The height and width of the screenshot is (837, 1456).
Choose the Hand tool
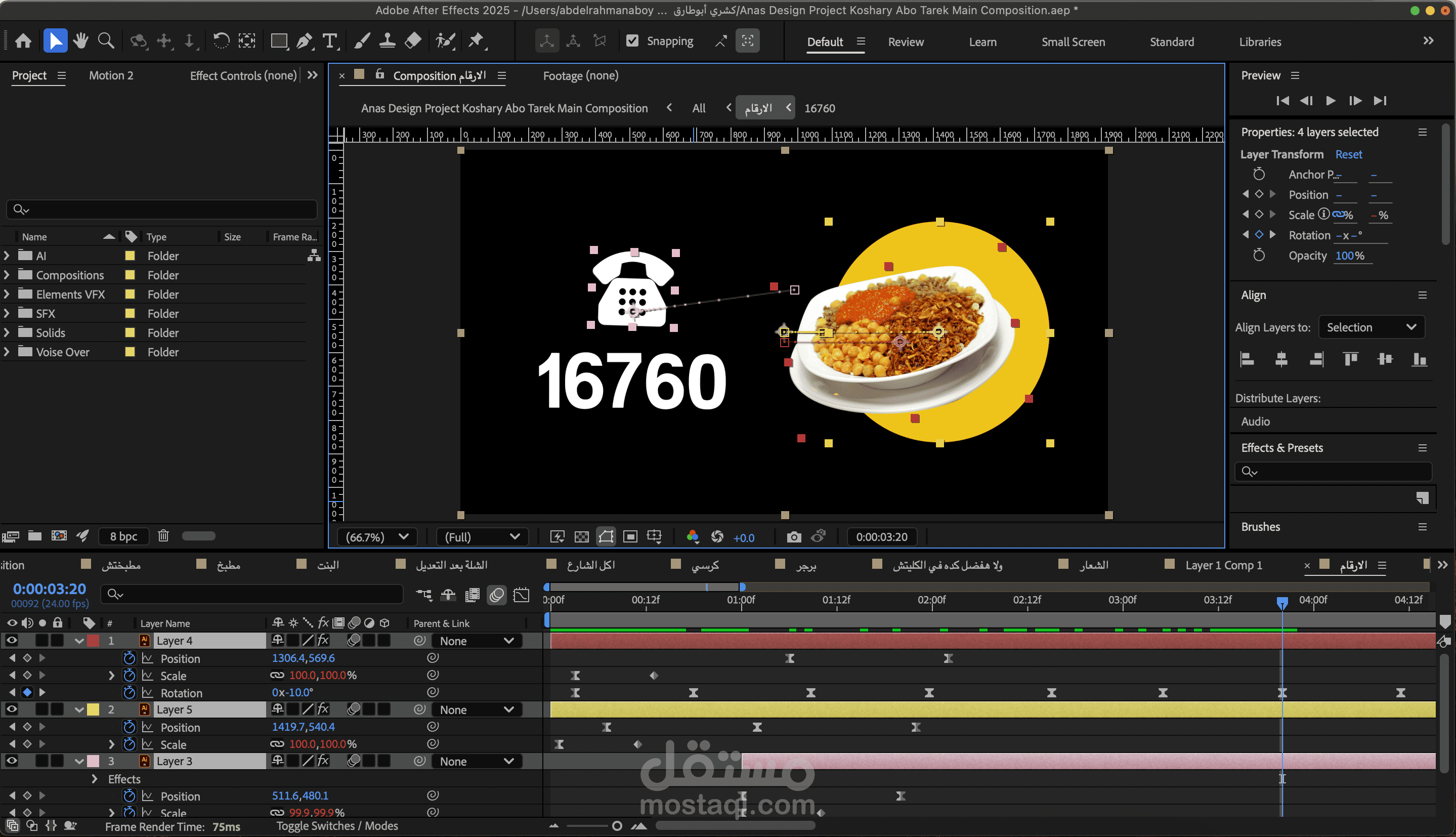pos(80,41)
